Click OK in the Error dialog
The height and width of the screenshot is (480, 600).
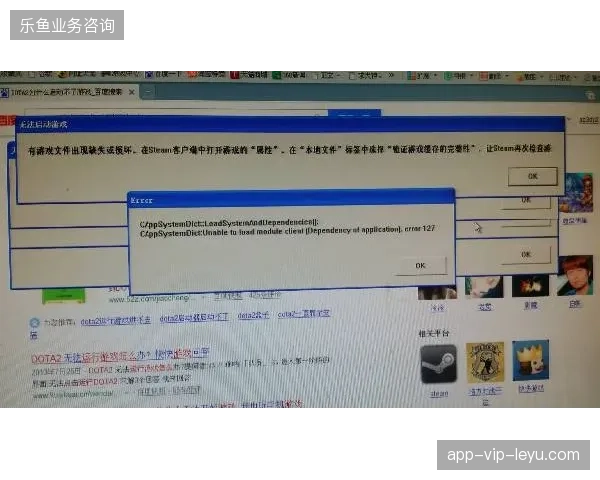(x=421, y=265)
